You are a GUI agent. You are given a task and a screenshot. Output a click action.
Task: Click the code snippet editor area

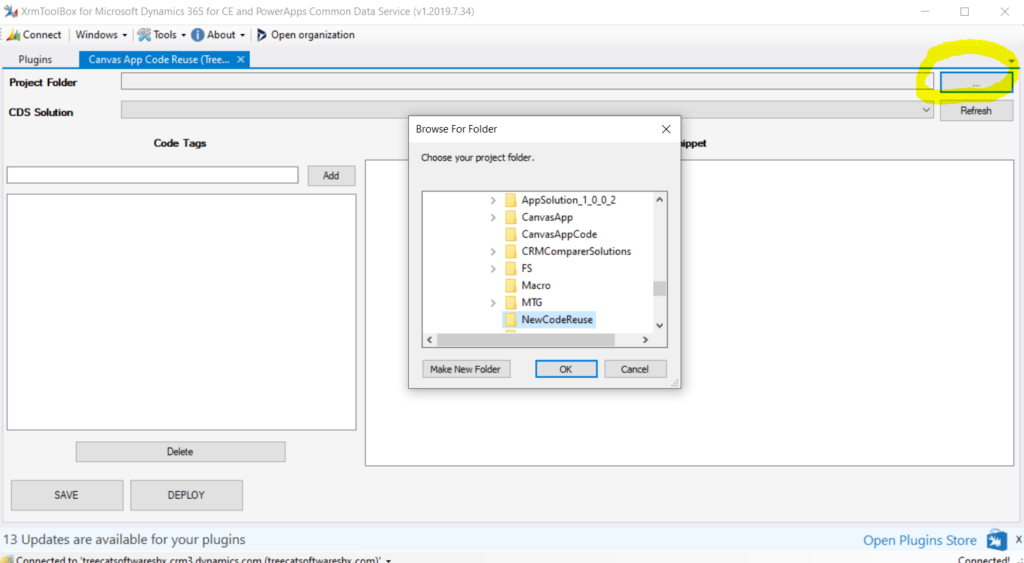(689, 312)
